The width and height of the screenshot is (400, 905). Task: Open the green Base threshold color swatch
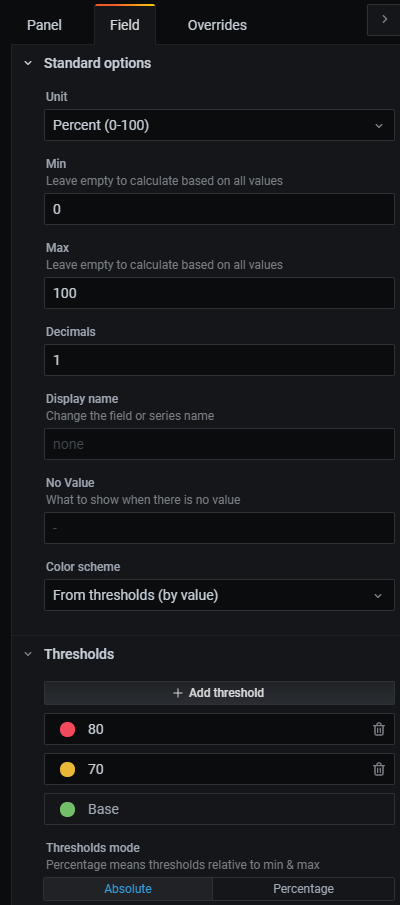68,809
